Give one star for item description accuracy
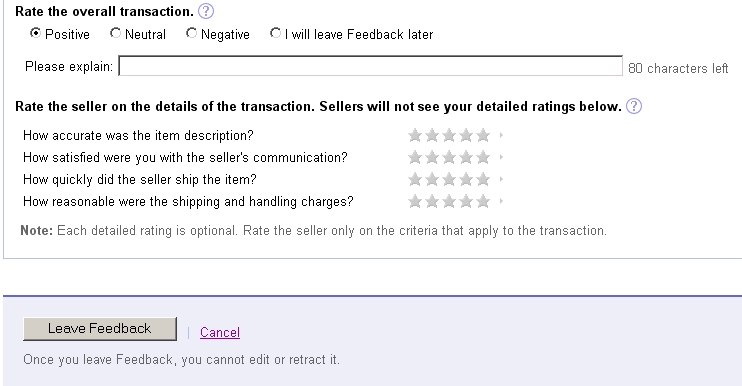Image resolution: width=742 pixels, height=386 pixels. [x=415, y=135]
